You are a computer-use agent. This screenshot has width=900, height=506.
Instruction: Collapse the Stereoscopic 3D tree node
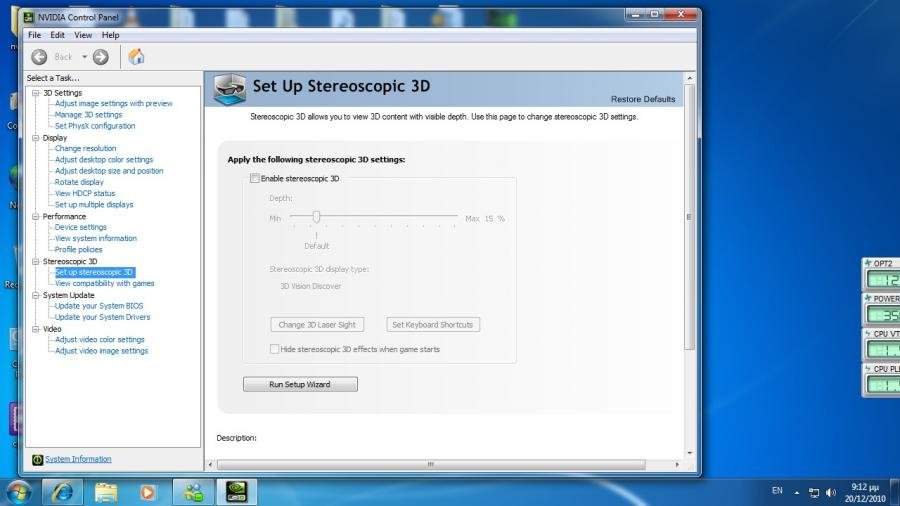[36, 261]
